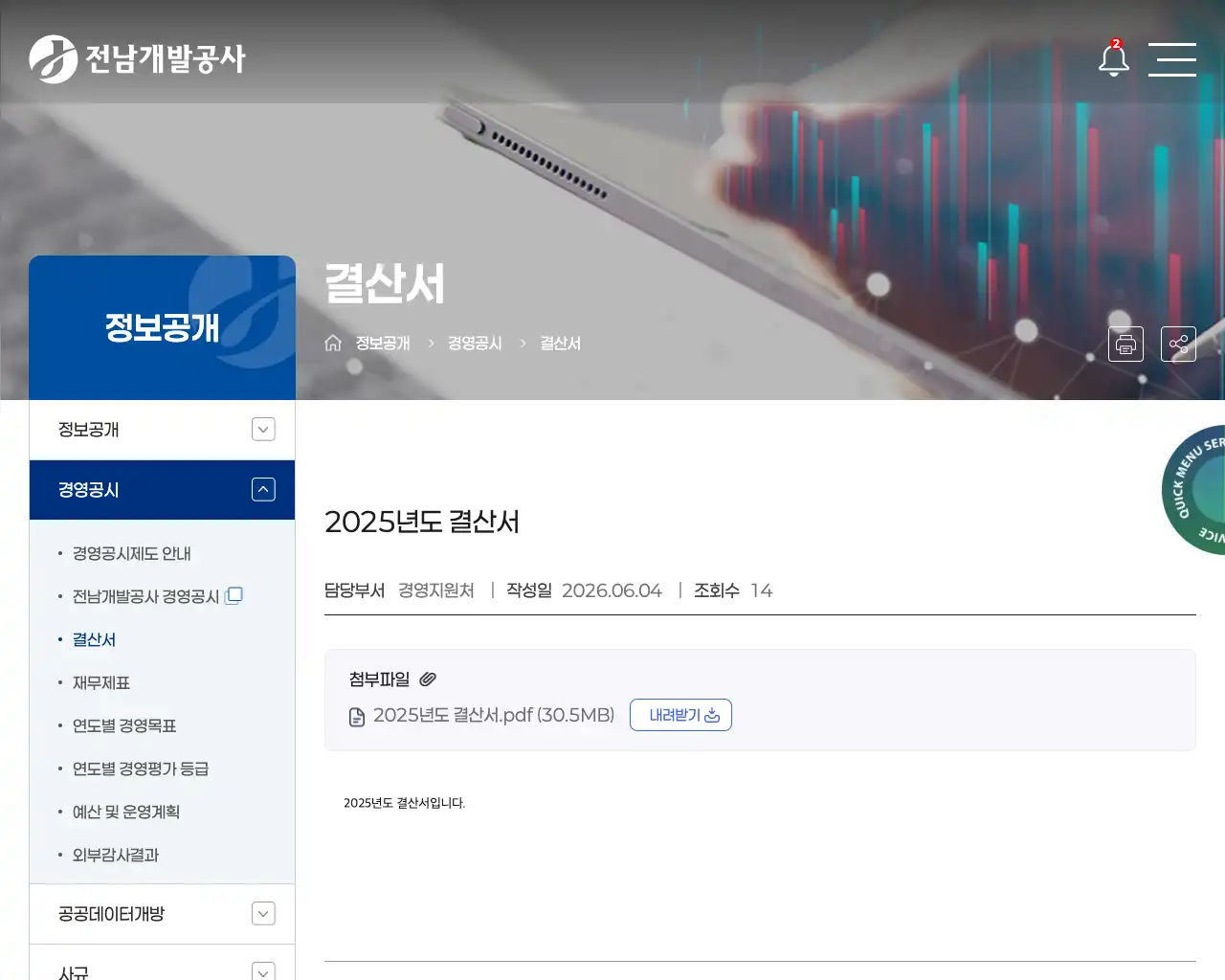
Task: Open 예산 및 운영계획 submenu item
Action: (x=126, y=812)
